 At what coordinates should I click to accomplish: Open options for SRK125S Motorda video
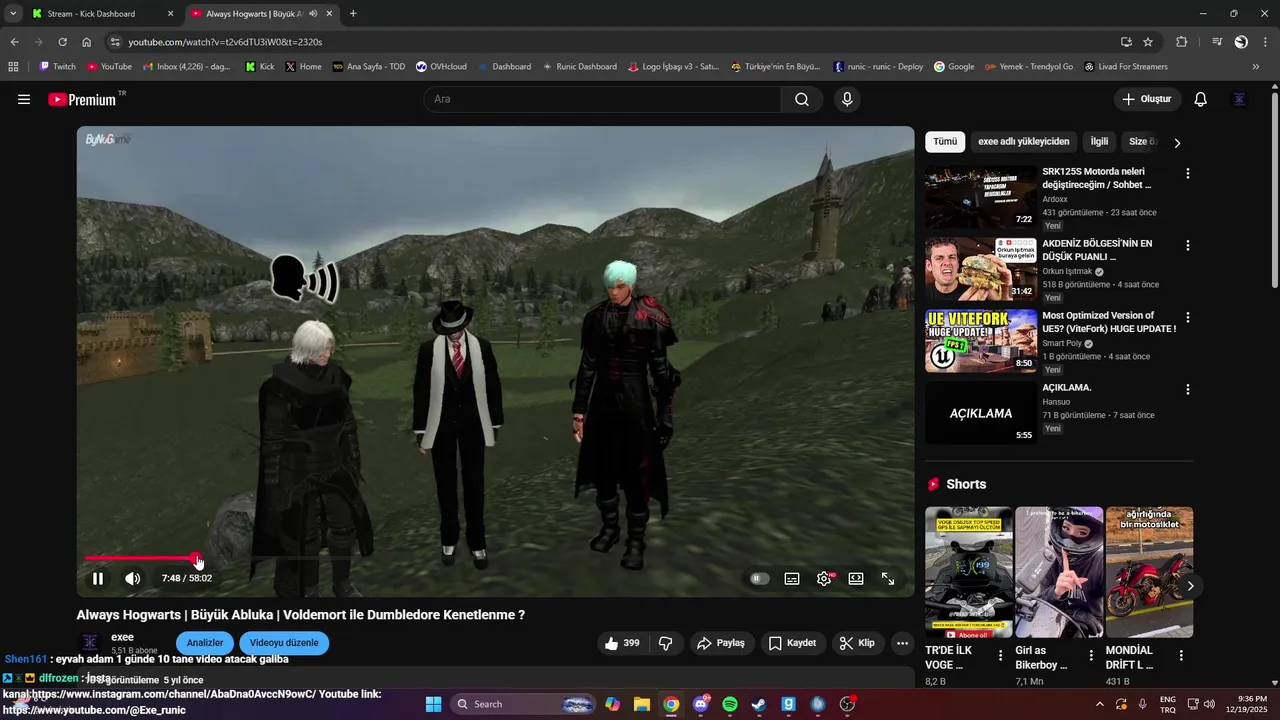(1187, 173)
